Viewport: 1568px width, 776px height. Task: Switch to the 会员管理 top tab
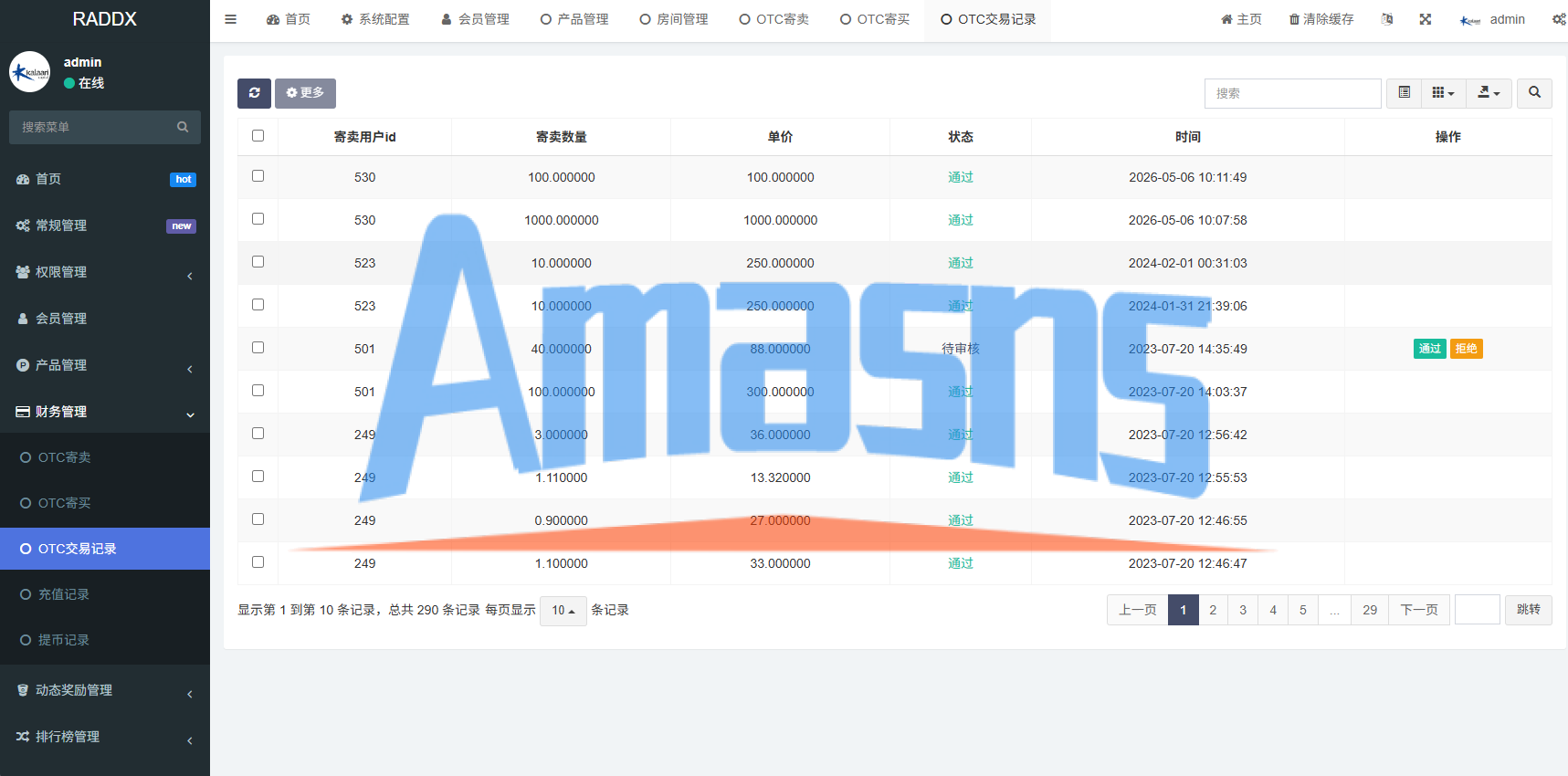tap(475, 19)
